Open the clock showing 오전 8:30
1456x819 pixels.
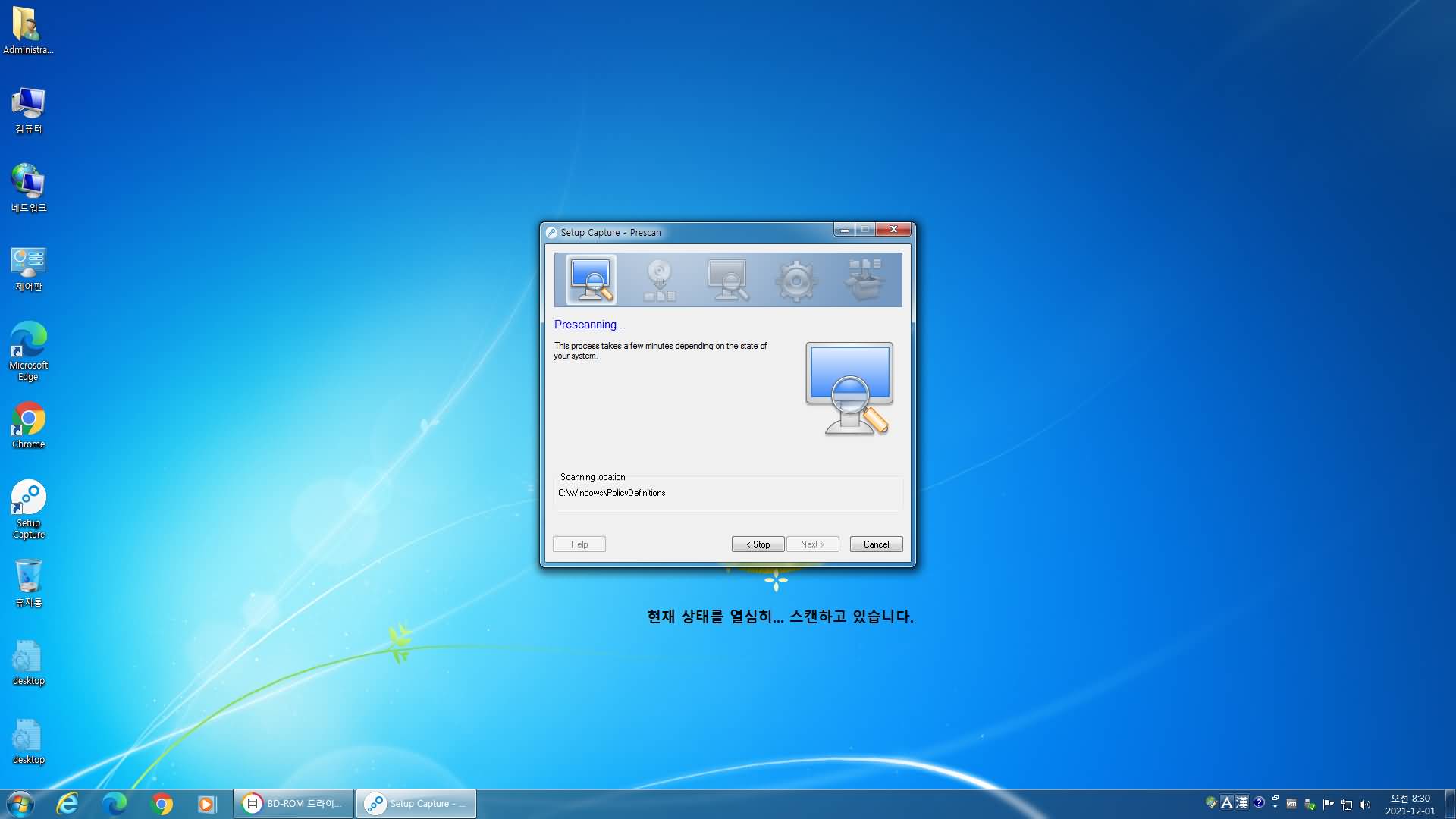pyautogui.click(x=1410, y=804)
